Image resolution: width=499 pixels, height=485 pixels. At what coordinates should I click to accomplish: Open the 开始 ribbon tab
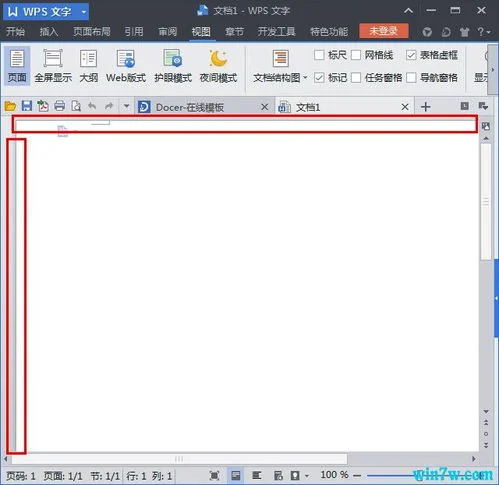tap(15, 32)
